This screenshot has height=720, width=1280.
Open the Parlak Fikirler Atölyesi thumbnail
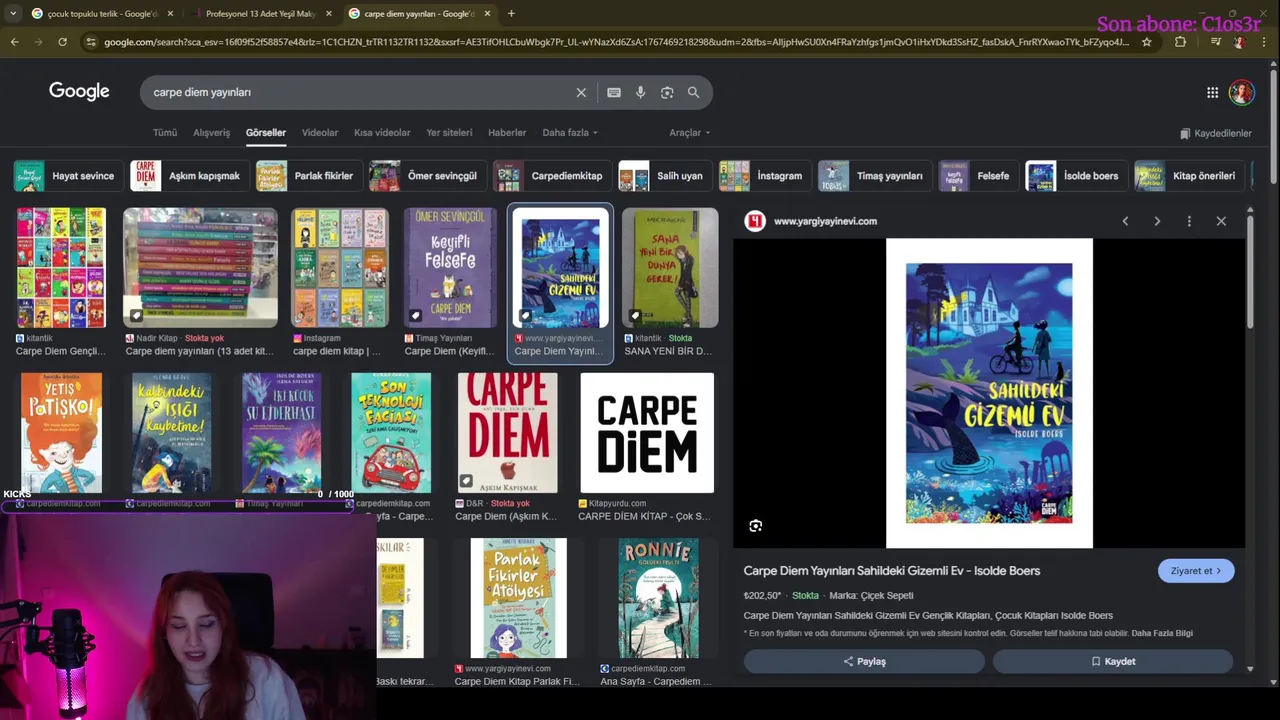[518, 598]
